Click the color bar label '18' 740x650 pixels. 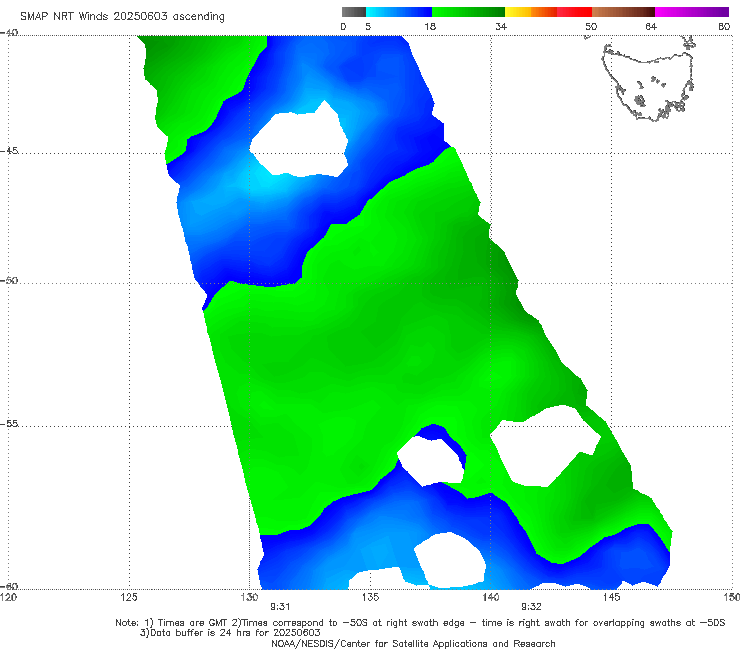430,27
